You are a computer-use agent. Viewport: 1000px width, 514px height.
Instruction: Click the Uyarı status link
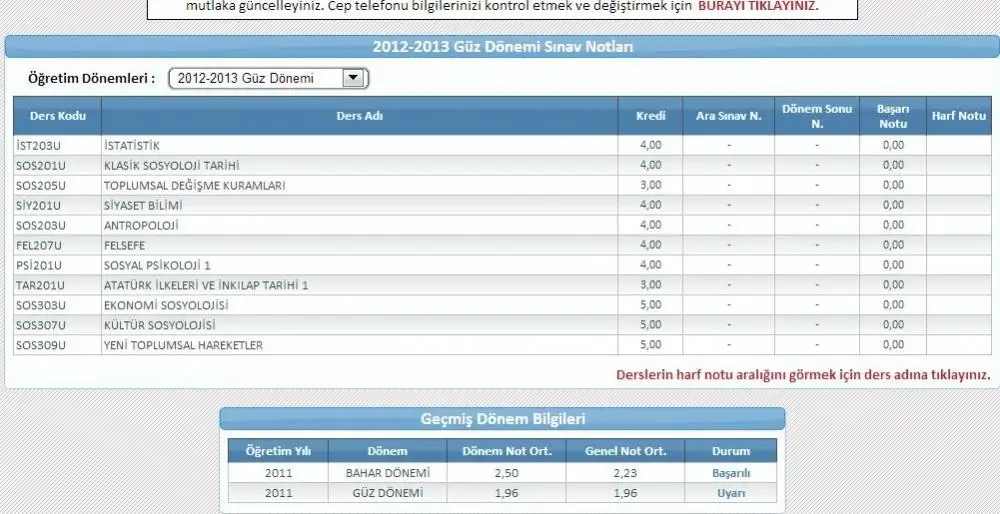731,493
